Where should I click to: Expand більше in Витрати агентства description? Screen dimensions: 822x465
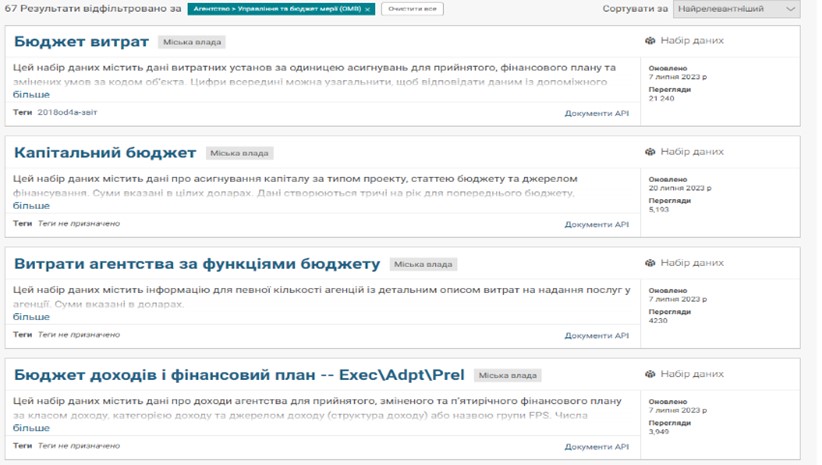pyautogui.click(x=31, y=317)
